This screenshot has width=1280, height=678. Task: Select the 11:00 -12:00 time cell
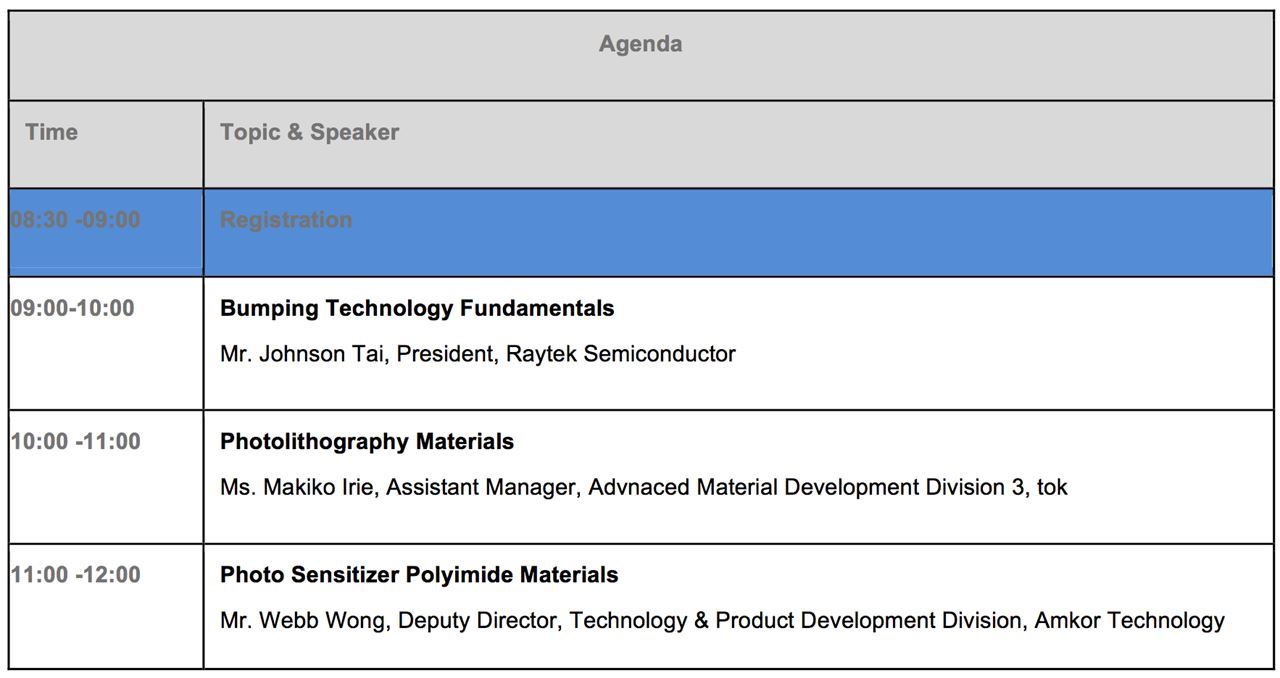point(76,575)
